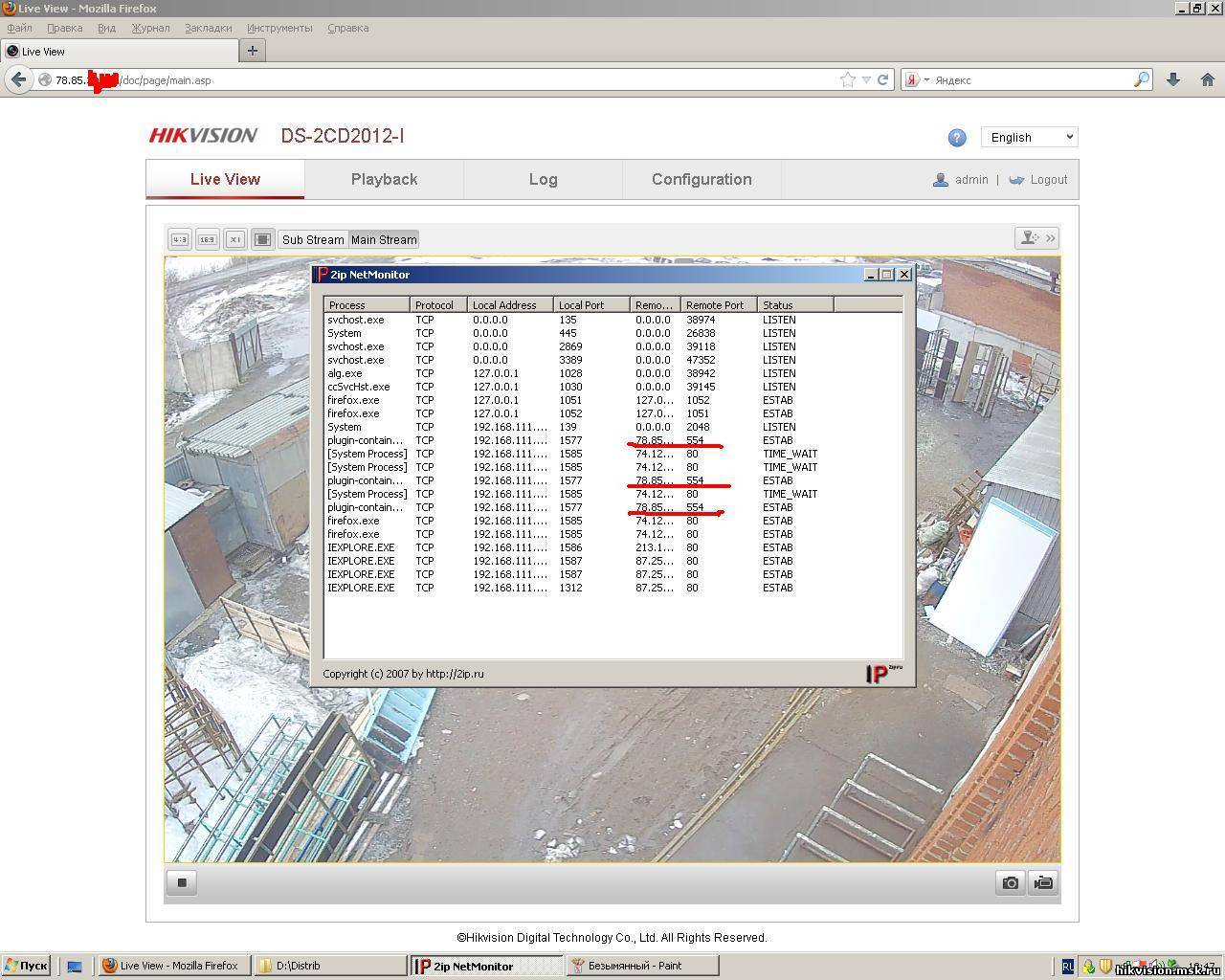This screenshot has height=980, width=1225.
Task: Select the System row with port 445
Action: (x=612, y=333)
